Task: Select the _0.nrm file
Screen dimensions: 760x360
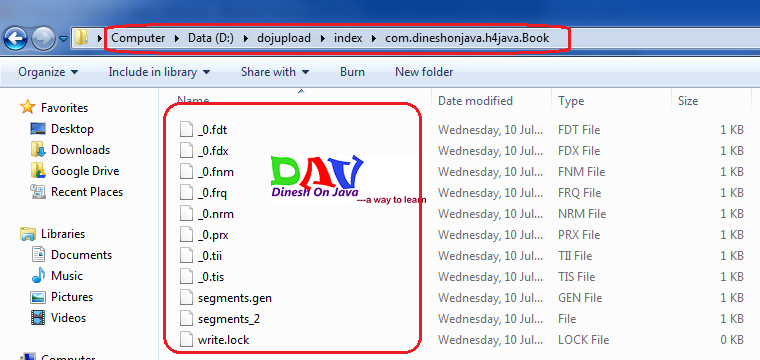Action: tap(216, 214)
